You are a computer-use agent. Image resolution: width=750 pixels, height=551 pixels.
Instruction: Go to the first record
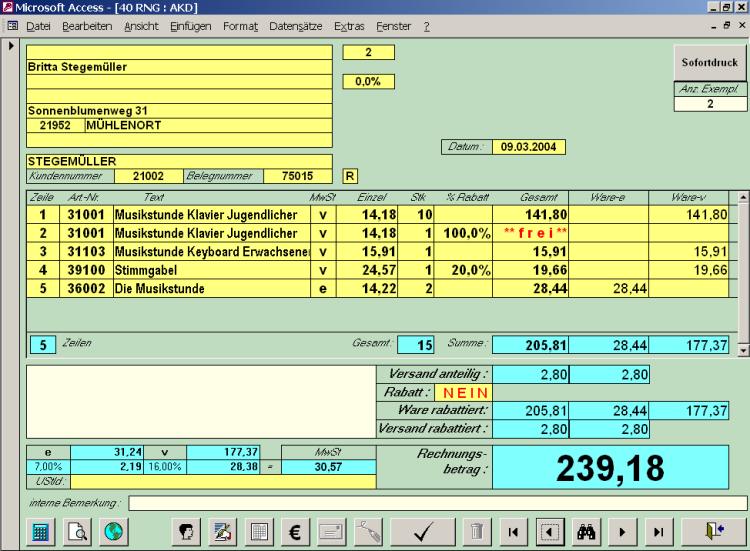pos(512,532)
